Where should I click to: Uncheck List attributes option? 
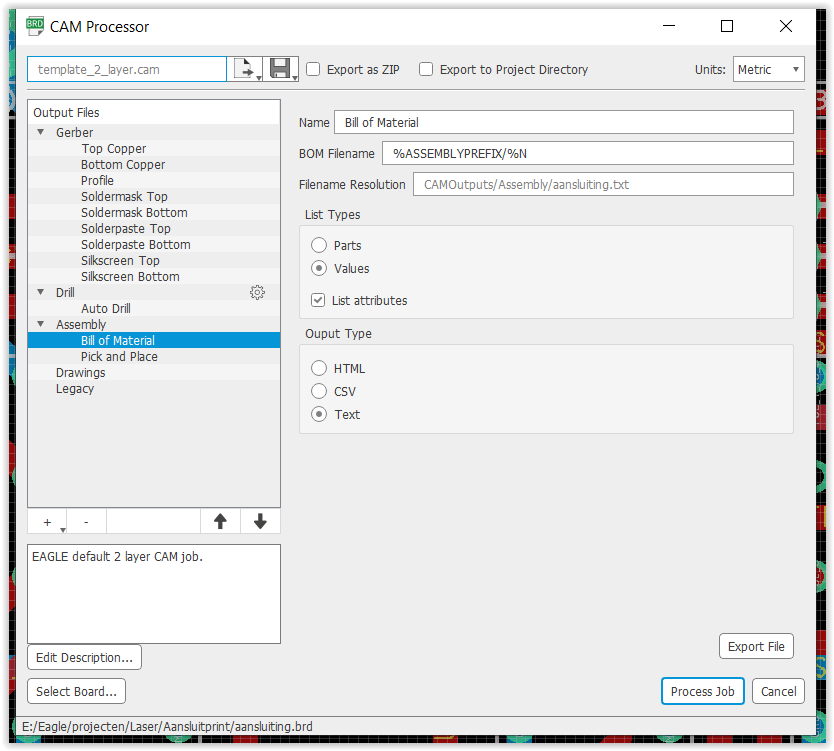(318, 301)
